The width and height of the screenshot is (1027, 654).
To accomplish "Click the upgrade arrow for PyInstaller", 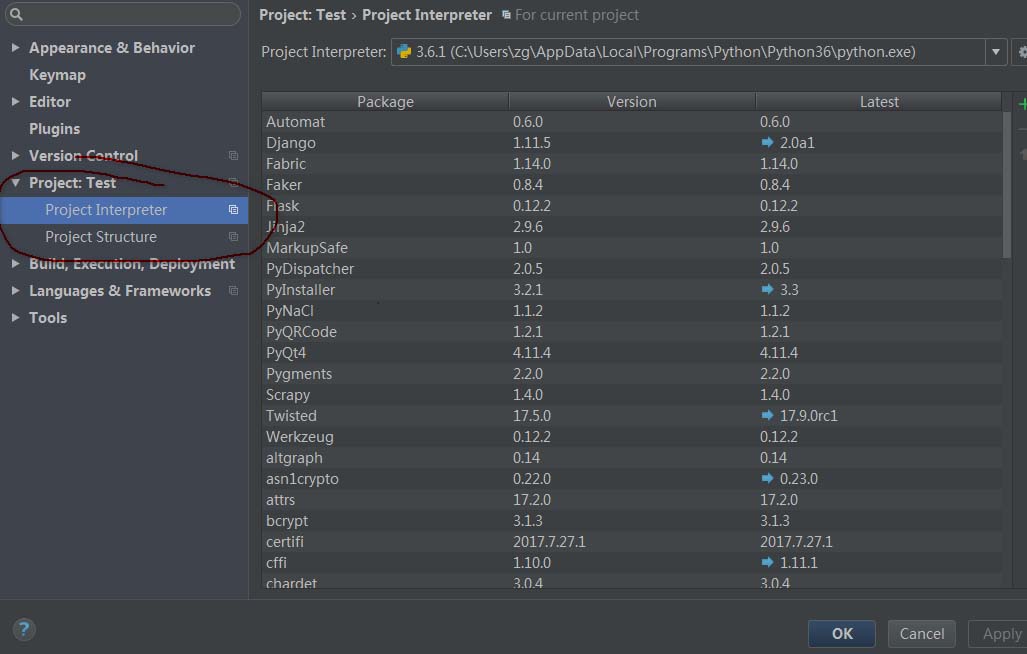I will coord(767,289).
